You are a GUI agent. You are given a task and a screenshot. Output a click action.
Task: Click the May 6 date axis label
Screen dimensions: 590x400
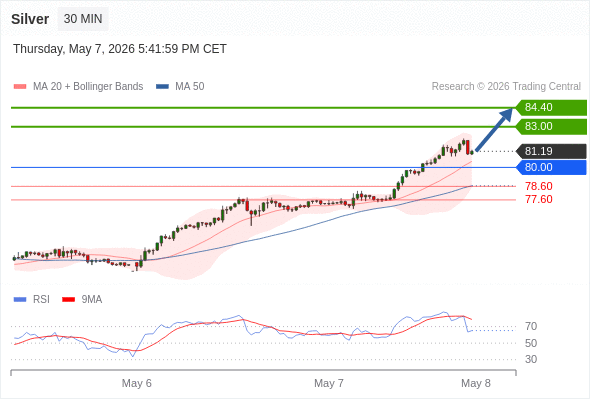(137, 383)
